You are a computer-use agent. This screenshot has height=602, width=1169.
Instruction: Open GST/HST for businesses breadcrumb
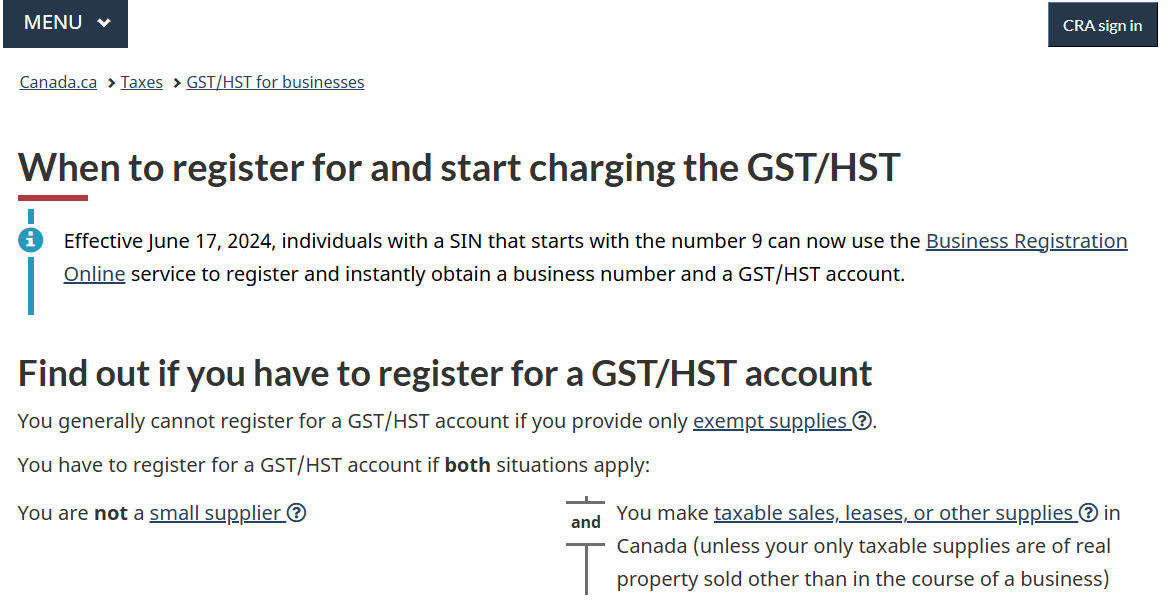(275, 82)
